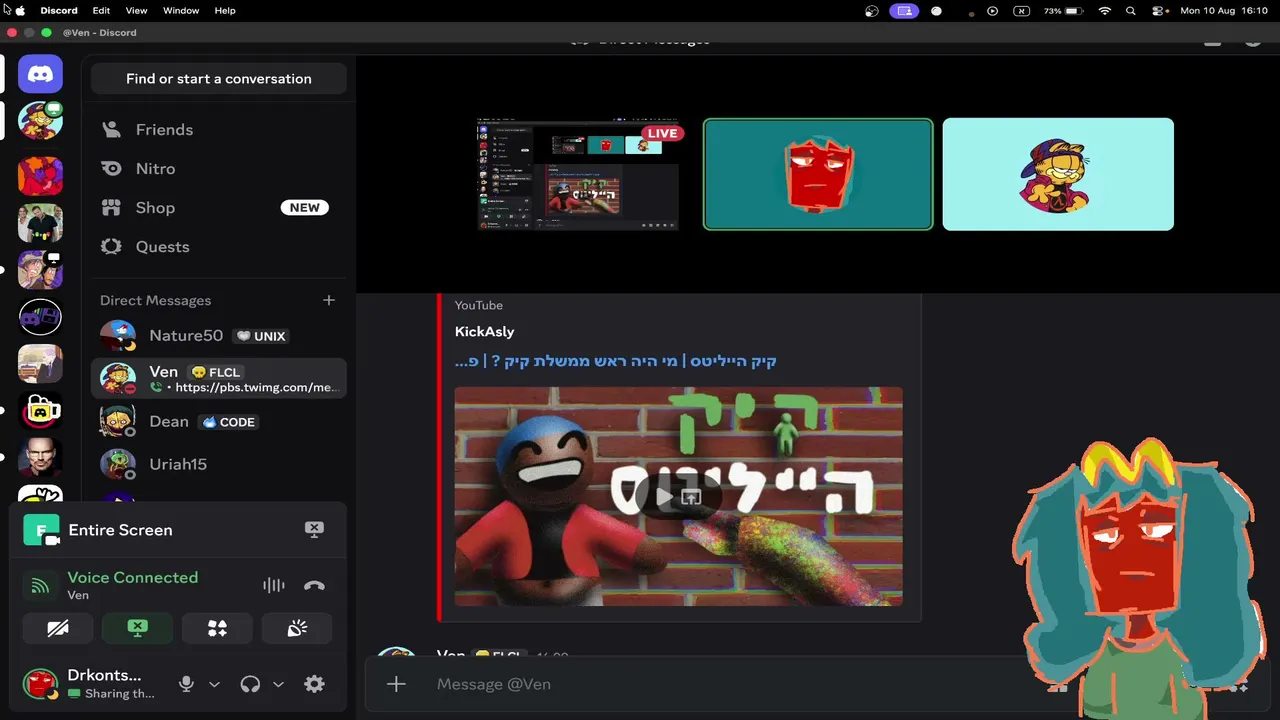Viewport: 1280px width, 720px height.
Task: Disconnect from the voice call
Action: click(314, 586)
